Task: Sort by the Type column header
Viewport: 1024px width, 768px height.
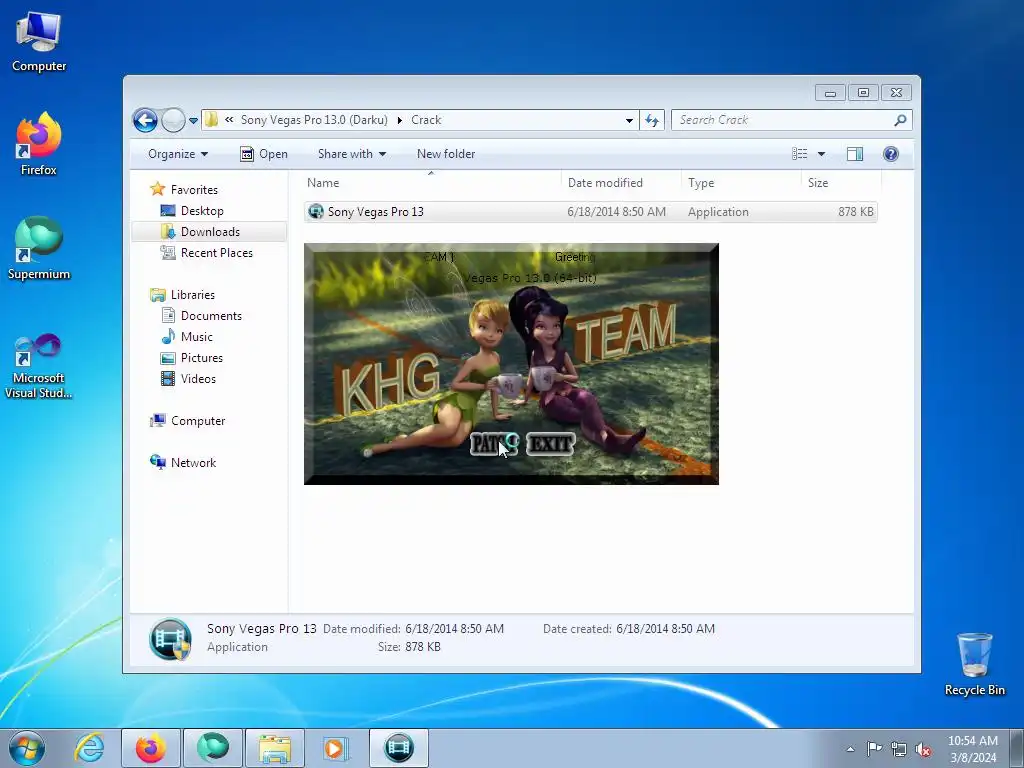Action: coord(741,183)
